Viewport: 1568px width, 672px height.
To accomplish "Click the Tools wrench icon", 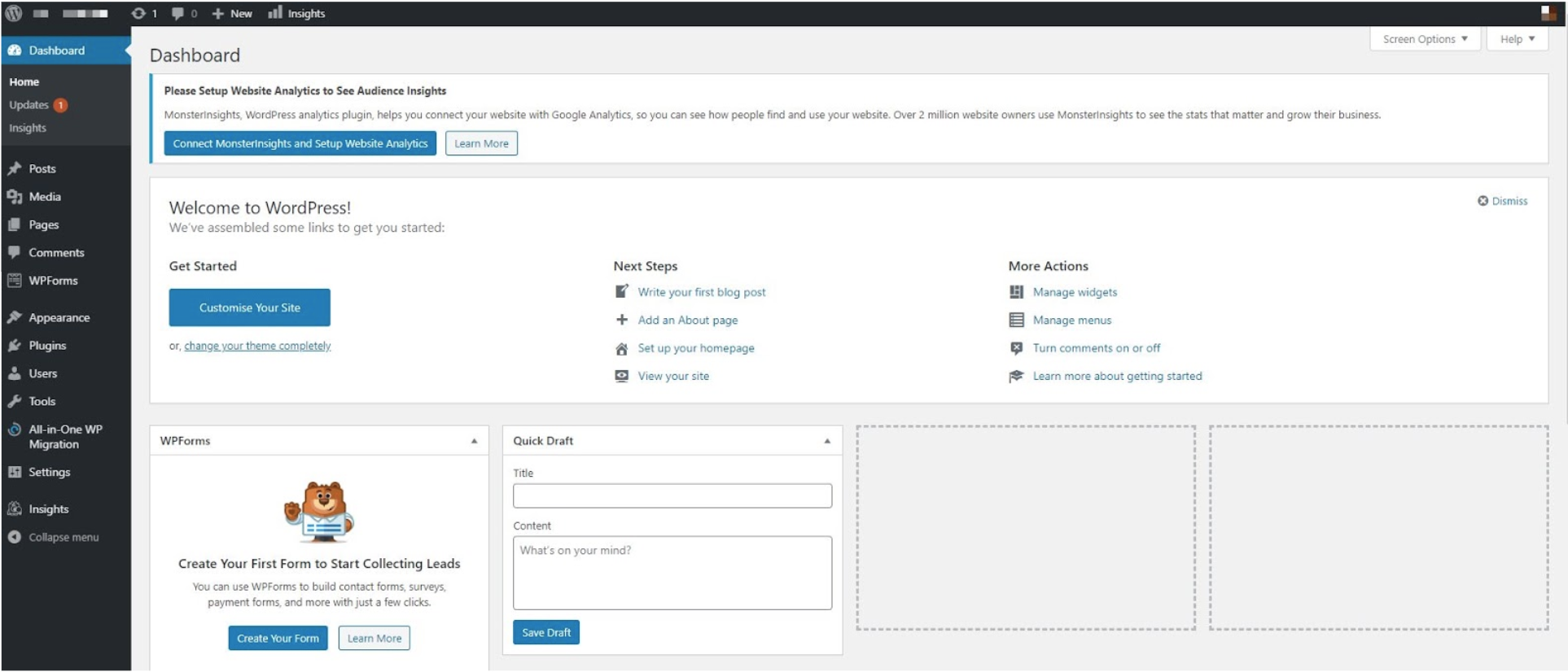I will click(15, 401).
